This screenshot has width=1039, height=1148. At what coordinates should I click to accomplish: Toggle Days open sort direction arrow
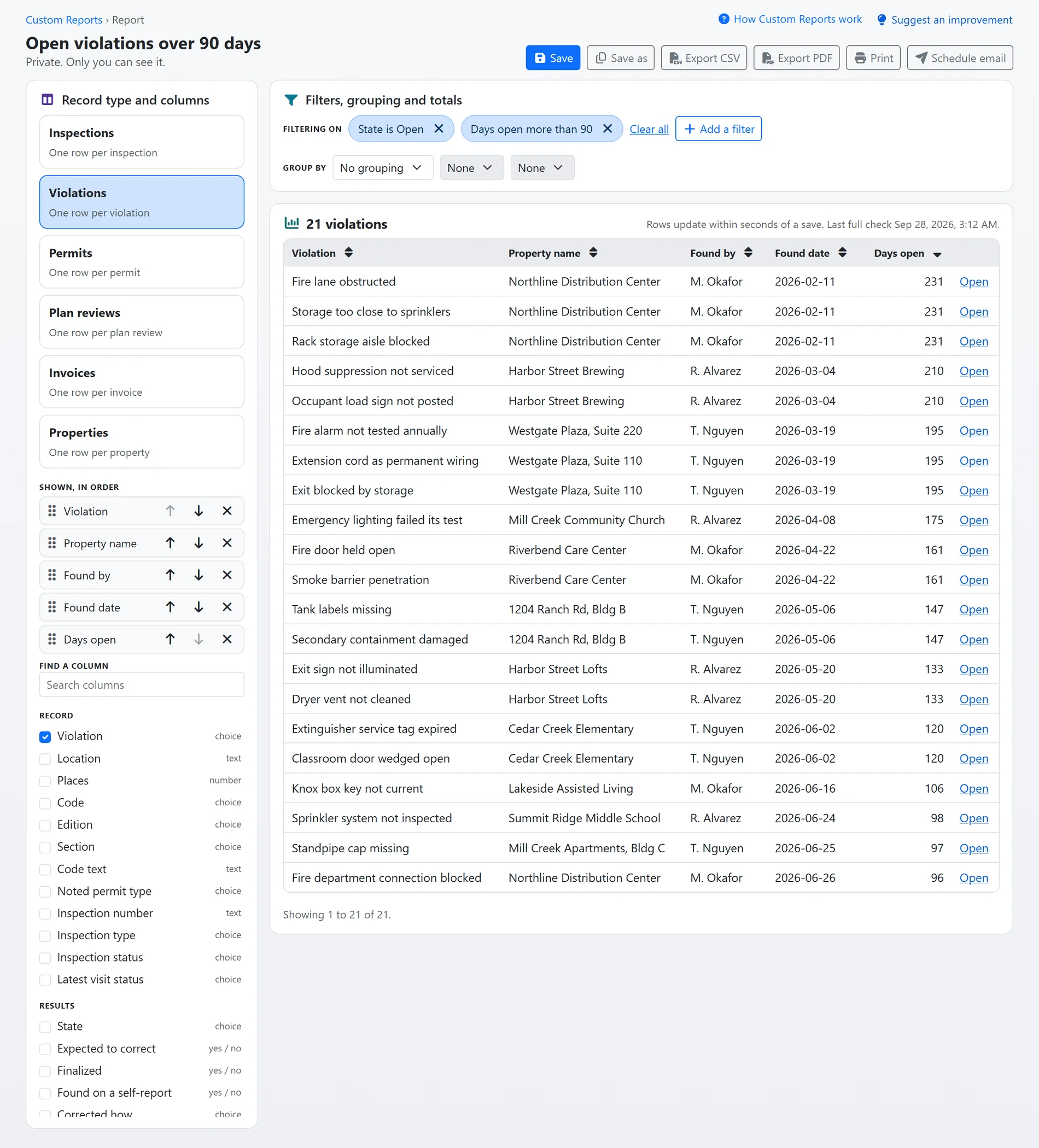tap(937, 254)
